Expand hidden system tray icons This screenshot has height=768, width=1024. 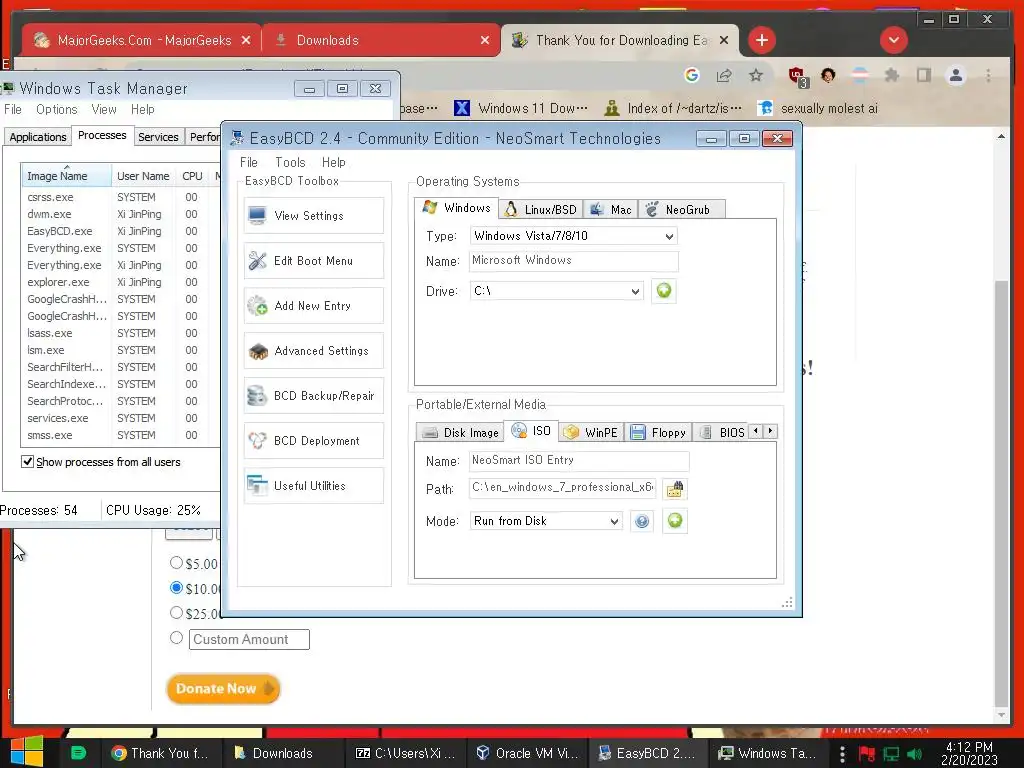[842, 754]
